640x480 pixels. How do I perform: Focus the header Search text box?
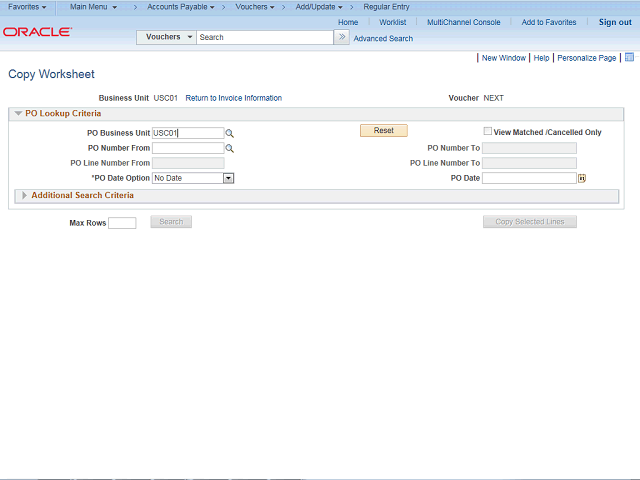pyautogui.click(x=264, y=37)
